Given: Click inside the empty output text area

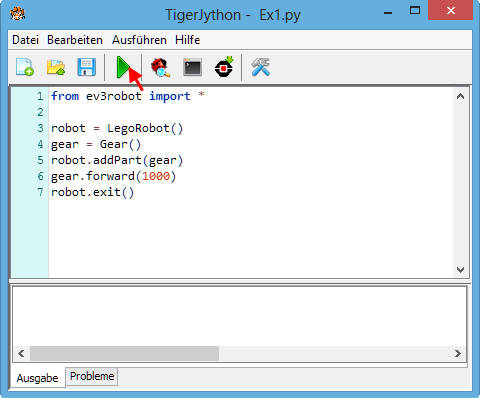Looking at the screenshot, I should (240, 317).
